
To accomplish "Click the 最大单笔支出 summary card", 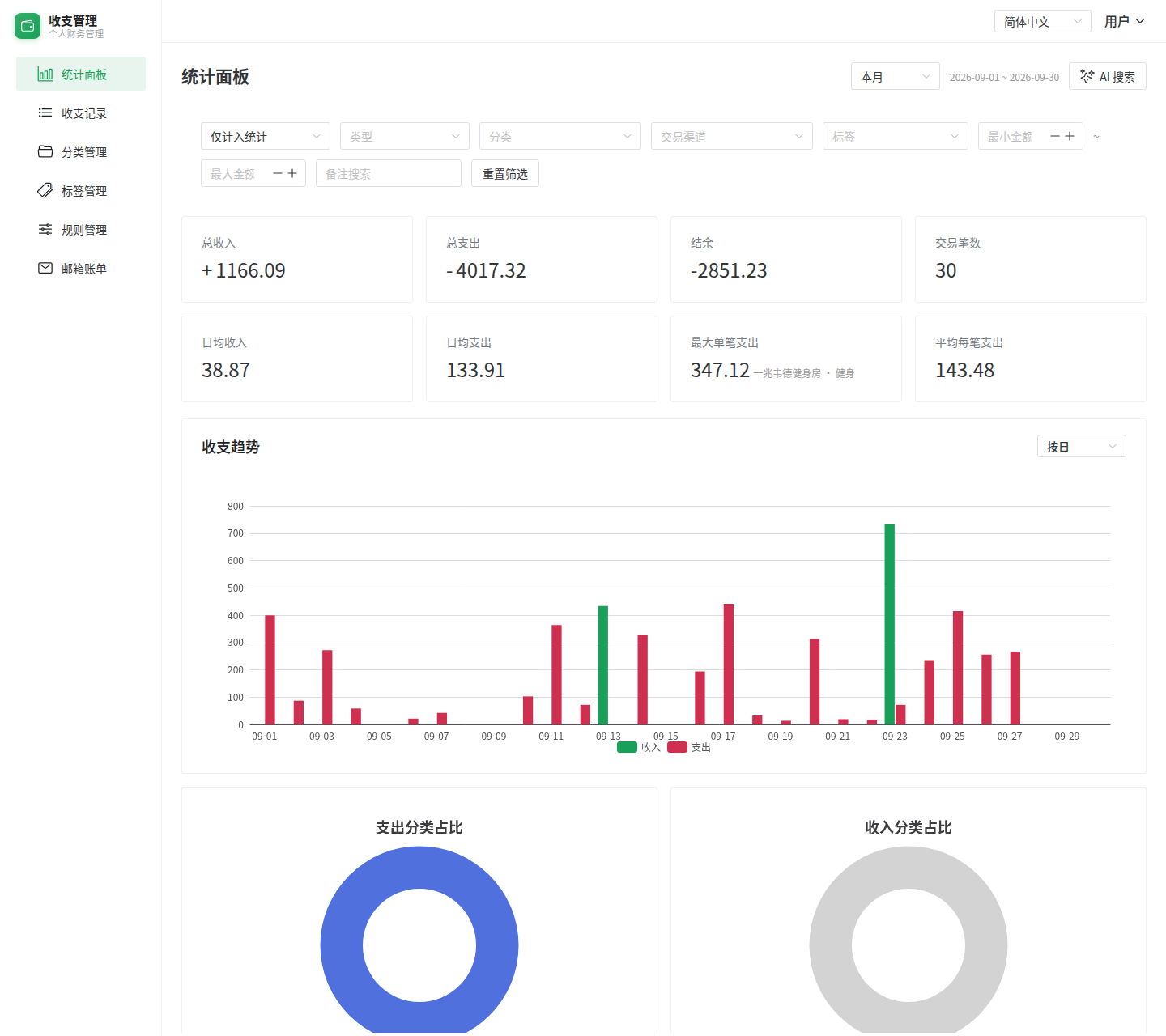I will click(786, 359).
